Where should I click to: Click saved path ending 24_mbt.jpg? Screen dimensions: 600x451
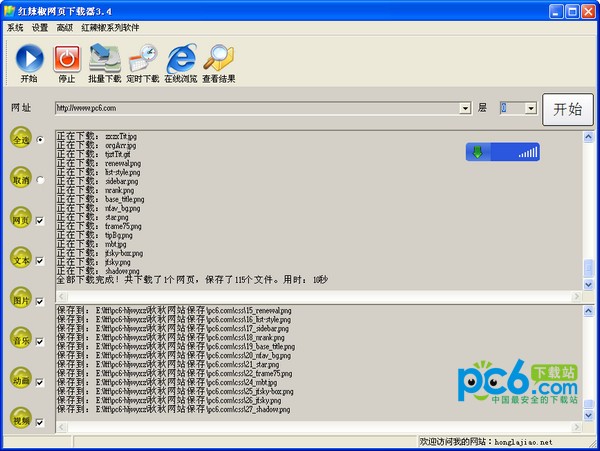pos(167,382)
